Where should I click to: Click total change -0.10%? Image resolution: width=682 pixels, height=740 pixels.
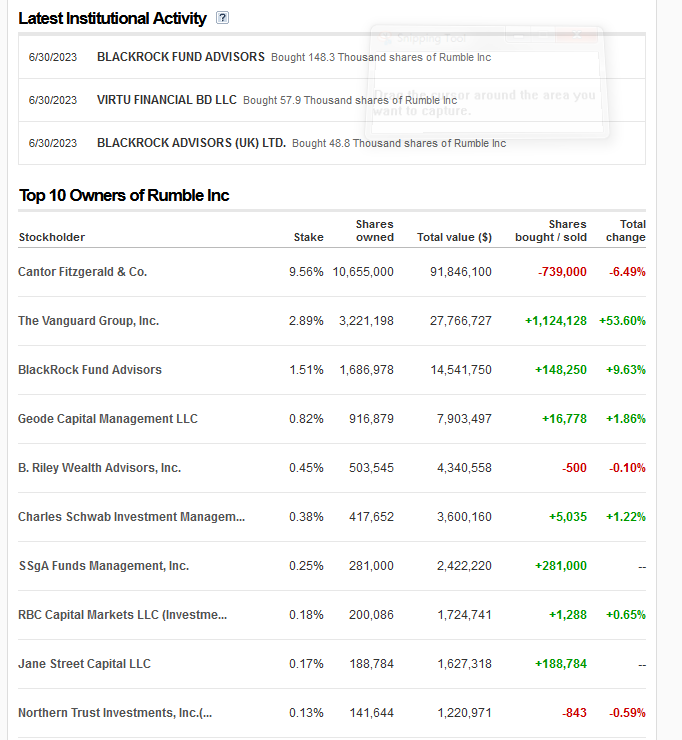coord(627,468)
